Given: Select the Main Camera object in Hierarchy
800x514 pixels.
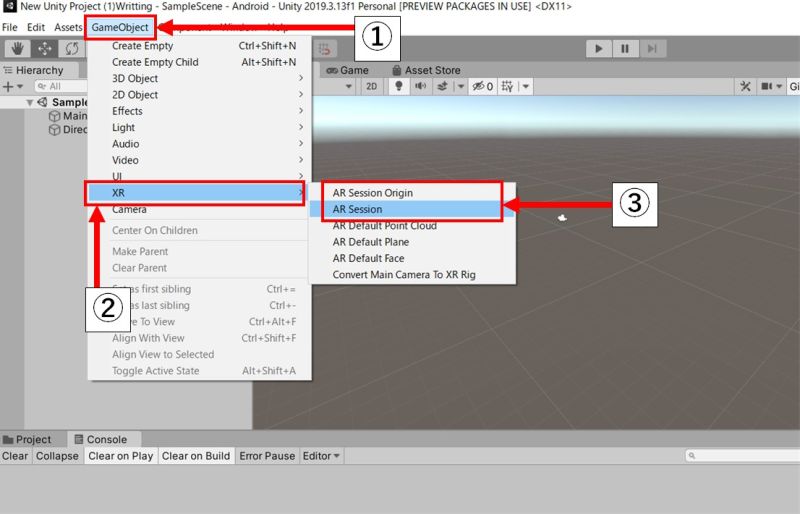Looking at the screenshot, I should (68, 116).
